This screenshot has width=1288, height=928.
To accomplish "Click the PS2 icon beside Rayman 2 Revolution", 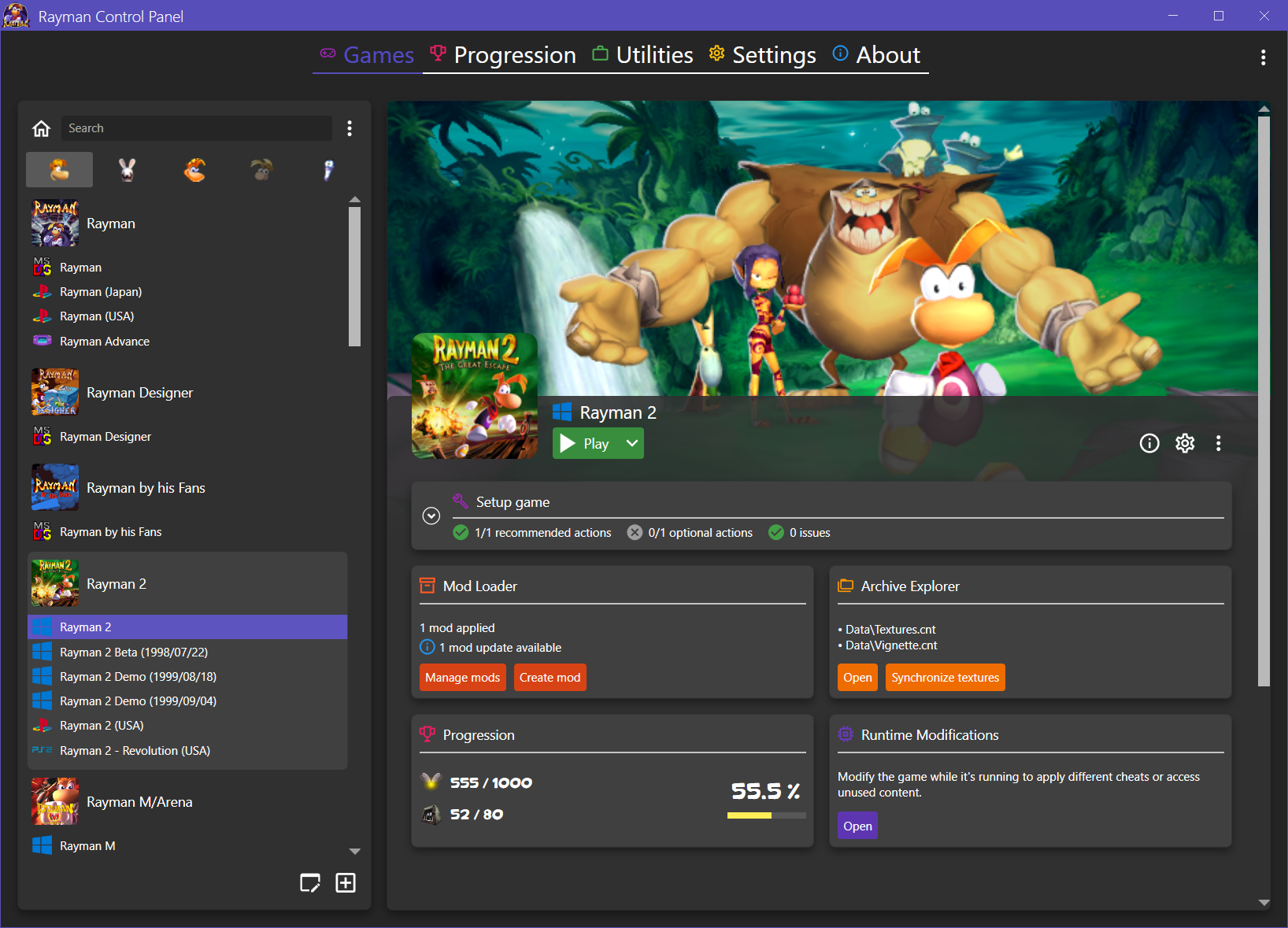I will click(x=43, y=750).
